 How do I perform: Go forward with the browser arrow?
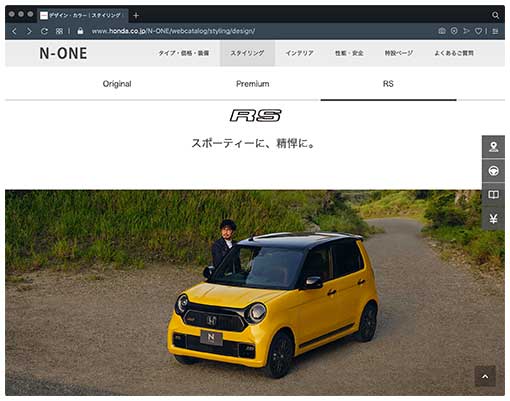[29, 31]
